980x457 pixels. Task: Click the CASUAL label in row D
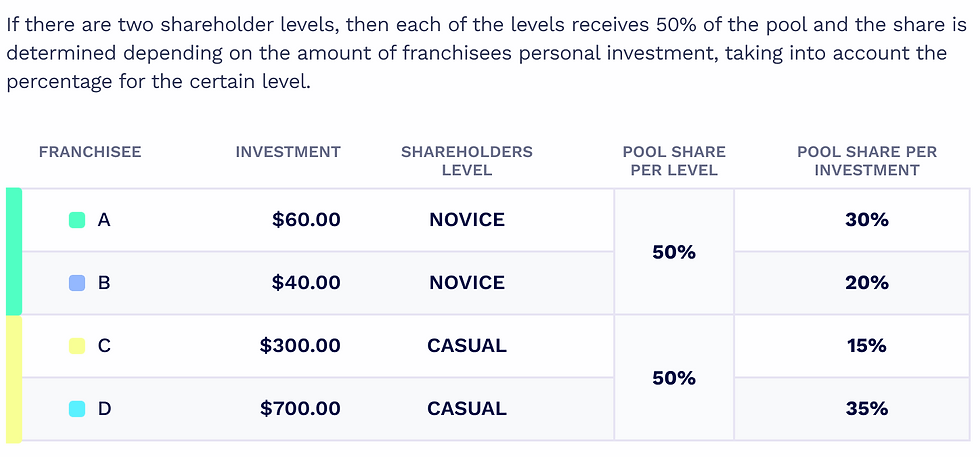(467, 409)
